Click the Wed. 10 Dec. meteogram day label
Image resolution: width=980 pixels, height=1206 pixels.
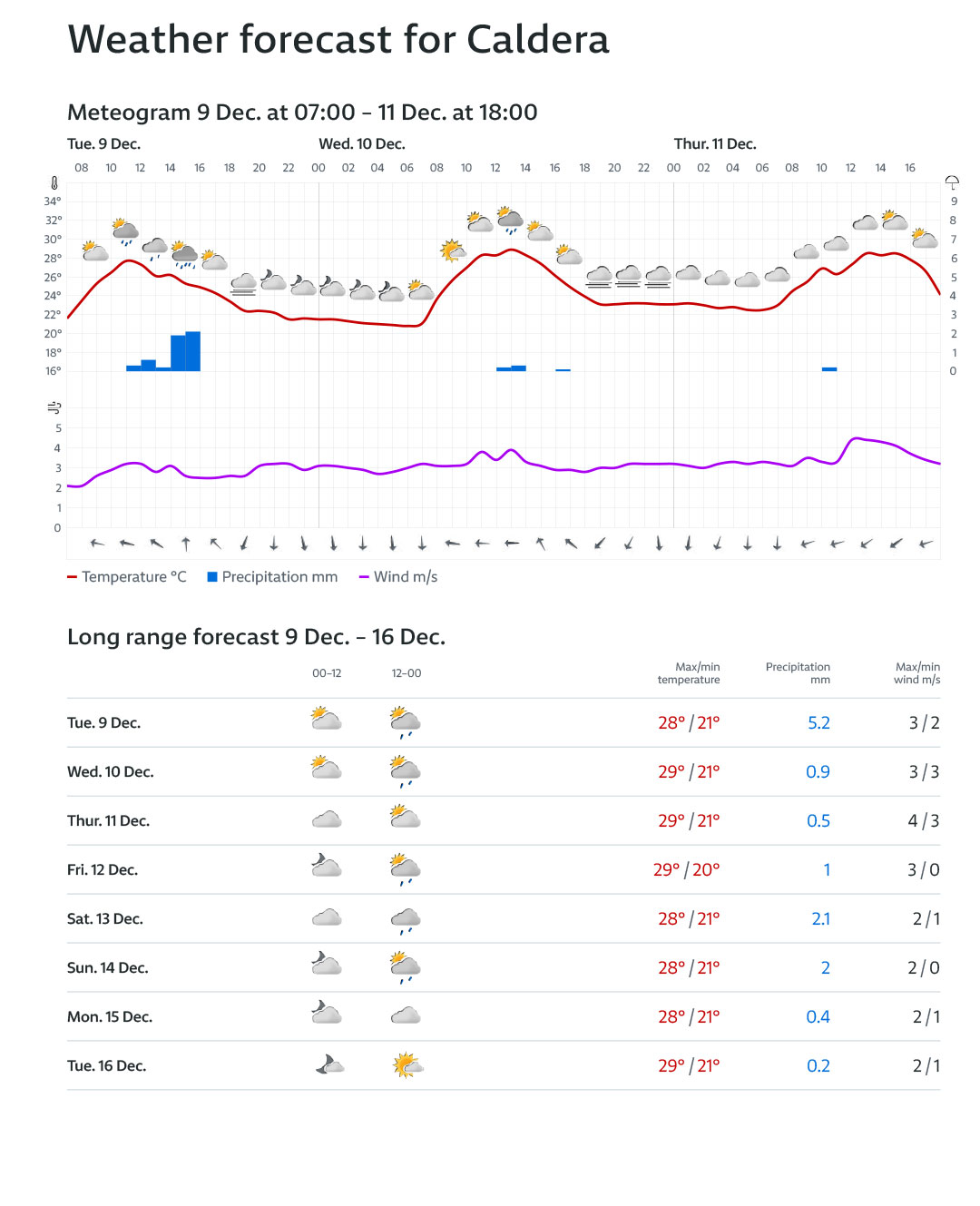point(361,144)
